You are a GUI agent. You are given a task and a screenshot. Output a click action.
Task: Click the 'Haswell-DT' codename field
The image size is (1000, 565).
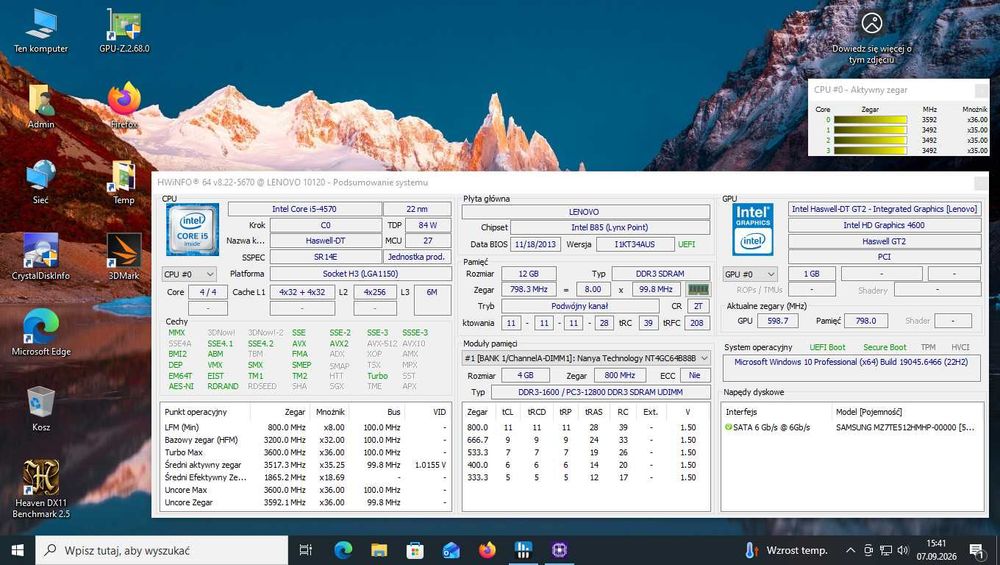pyautogui.click(x=325, y=241)
